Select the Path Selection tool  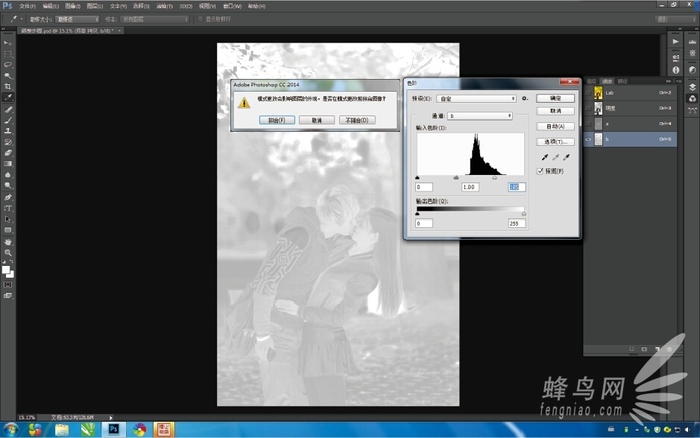8,219
